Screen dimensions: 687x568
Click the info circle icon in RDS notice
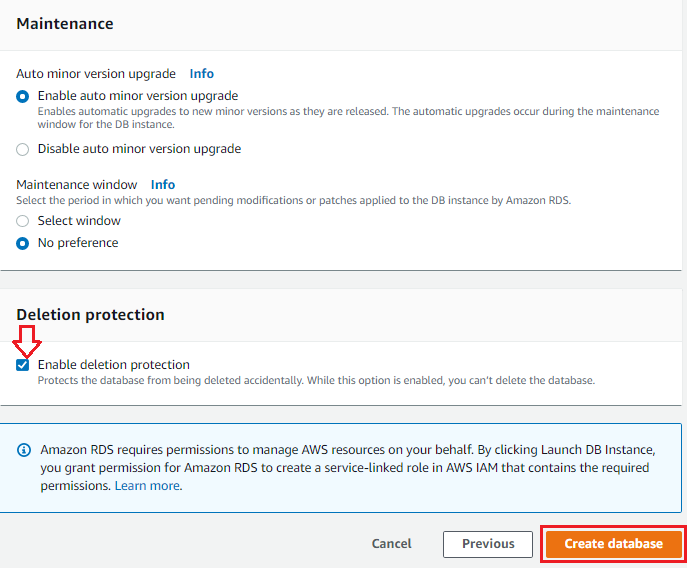[x=24, y=450]
